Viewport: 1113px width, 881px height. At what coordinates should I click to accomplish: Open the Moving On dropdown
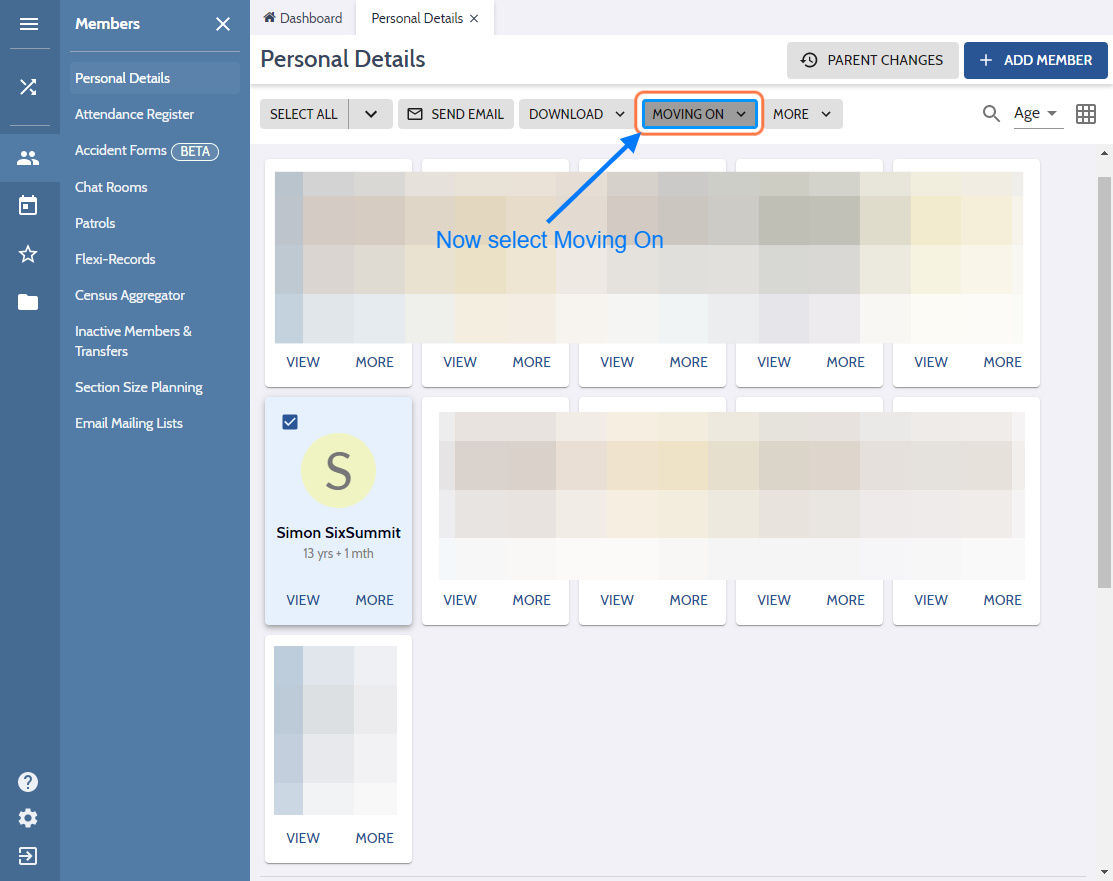[x=699, y=114]
